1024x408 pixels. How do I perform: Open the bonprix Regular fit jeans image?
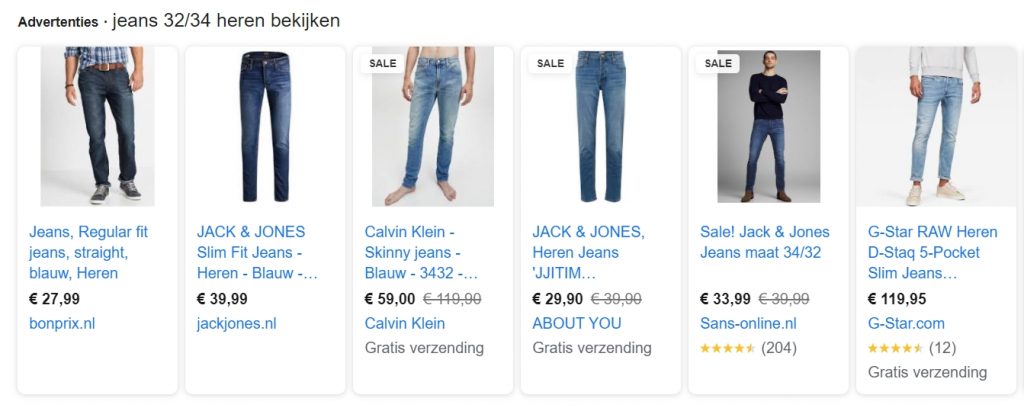tap(98, 127)
